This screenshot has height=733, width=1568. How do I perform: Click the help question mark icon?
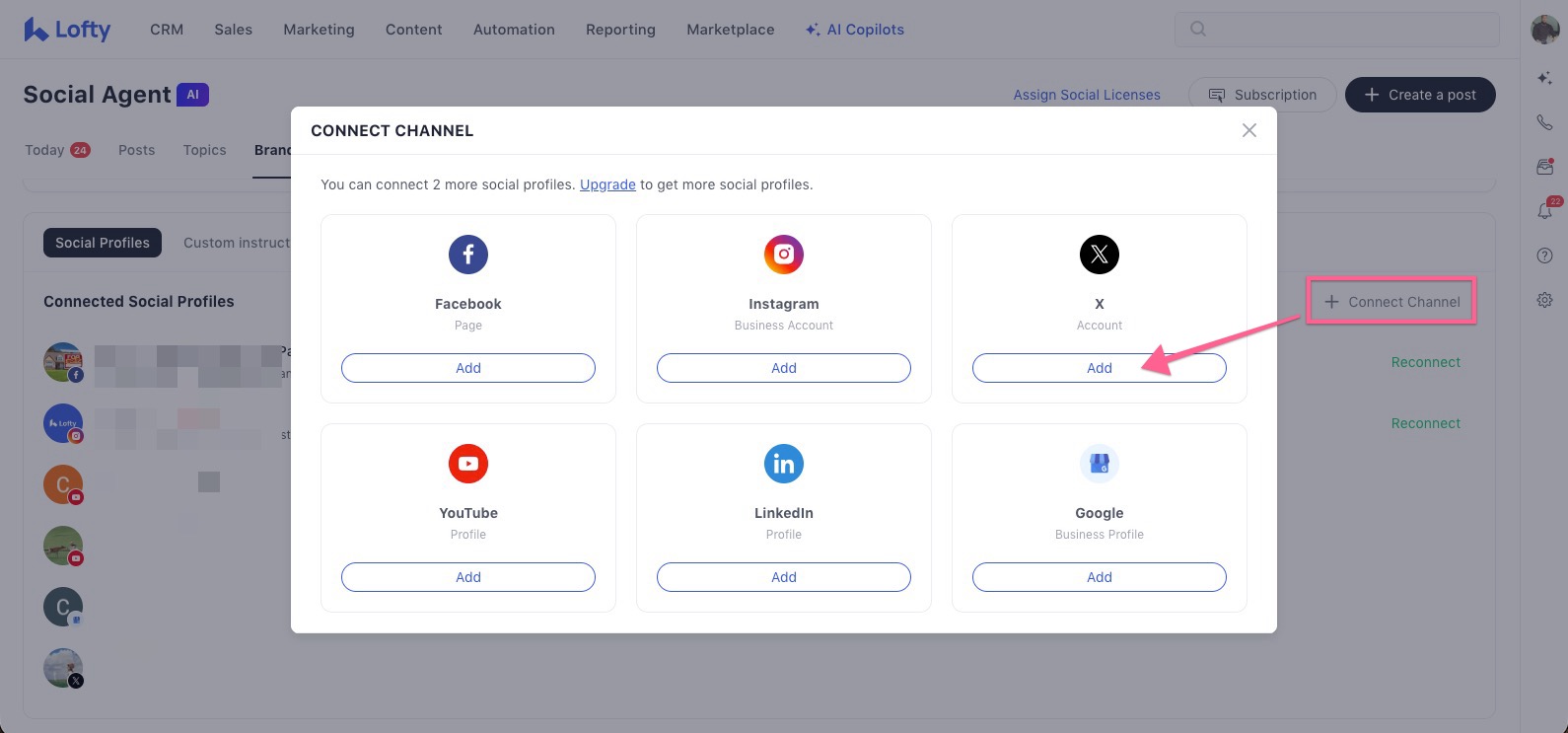tap(1544, 256)
